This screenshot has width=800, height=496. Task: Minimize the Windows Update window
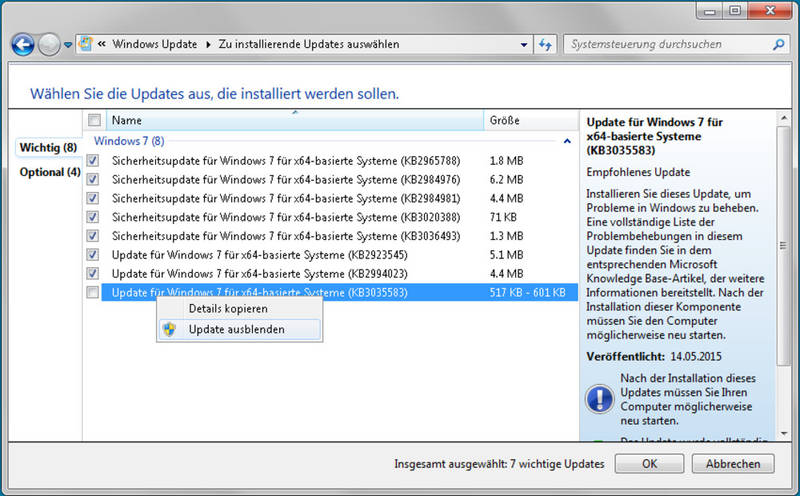[x=709, y=11]
